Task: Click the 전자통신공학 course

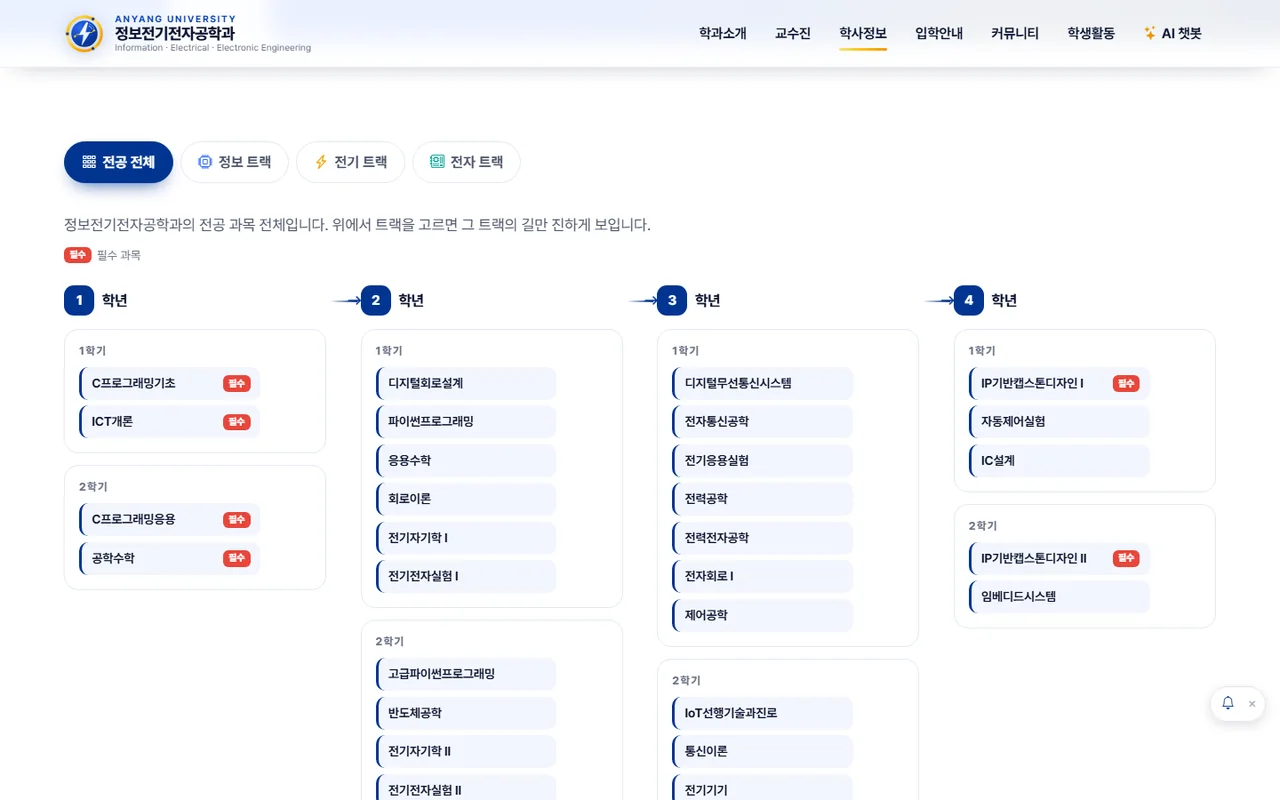Action: [763, 422]
